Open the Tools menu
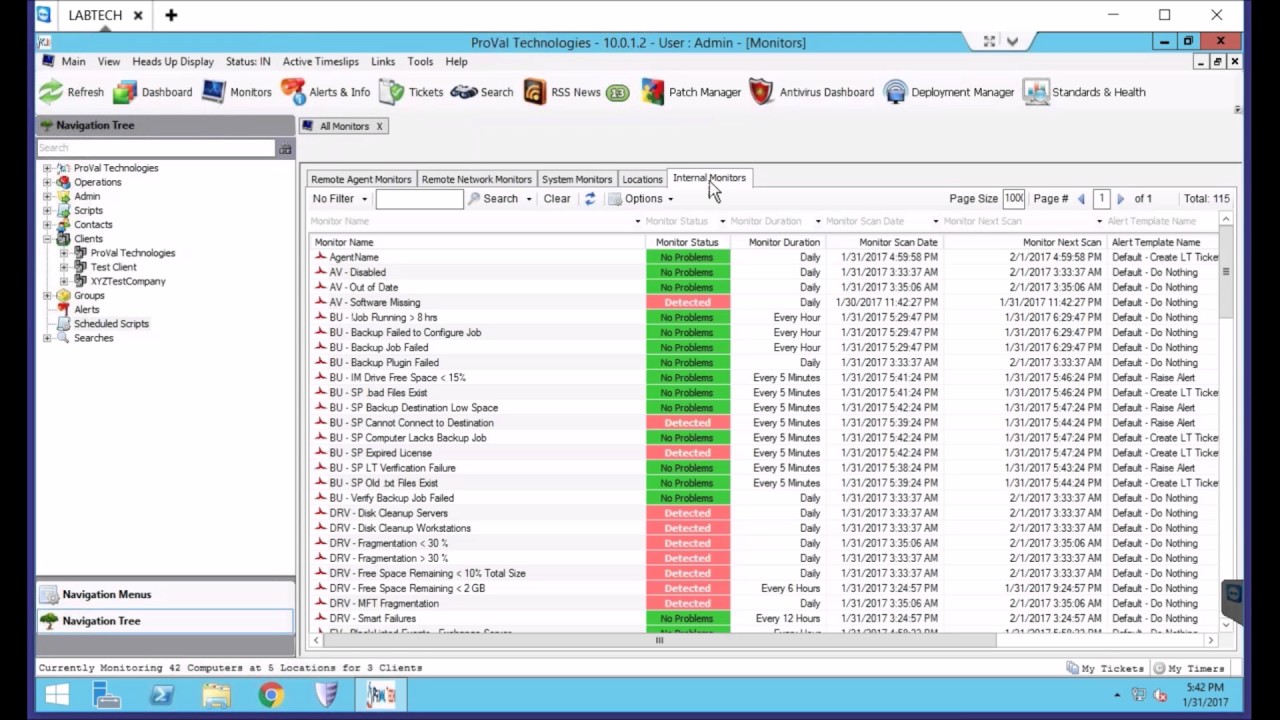 420,62
